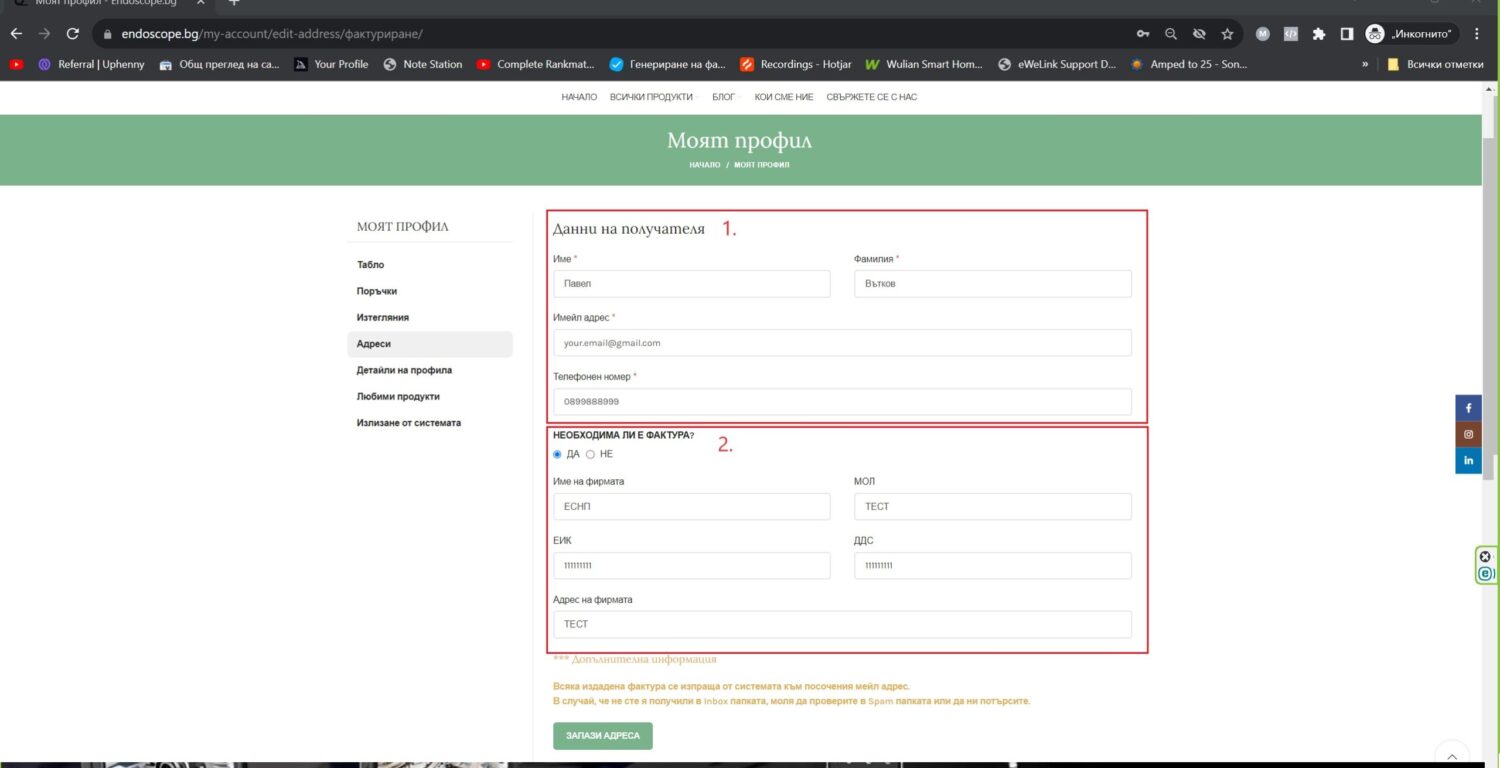Open the Note Station bookmark
1500x768 pixels.
423,64
